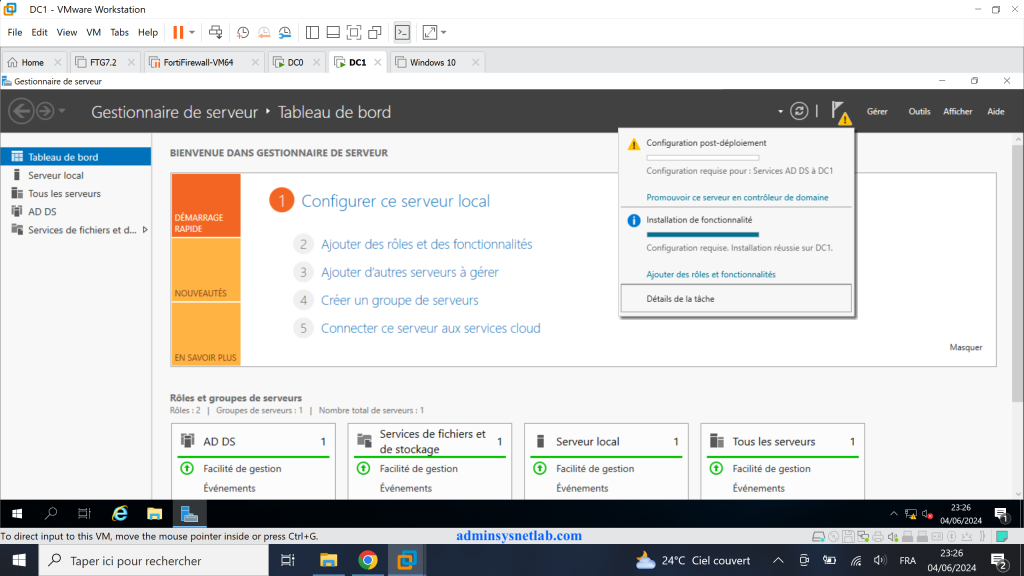1024x576 pixels.
Task: Click Send Ctrl+Alt+Del toolbar icon
Action: [216, 32]
